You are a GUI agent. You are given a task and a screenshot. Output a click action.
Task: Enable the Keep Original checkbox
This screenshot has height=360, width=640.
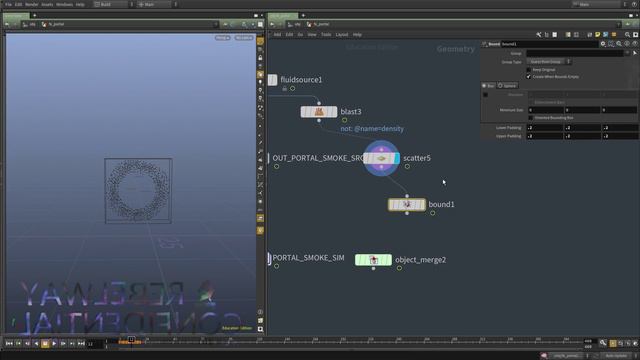pos(529,70)
